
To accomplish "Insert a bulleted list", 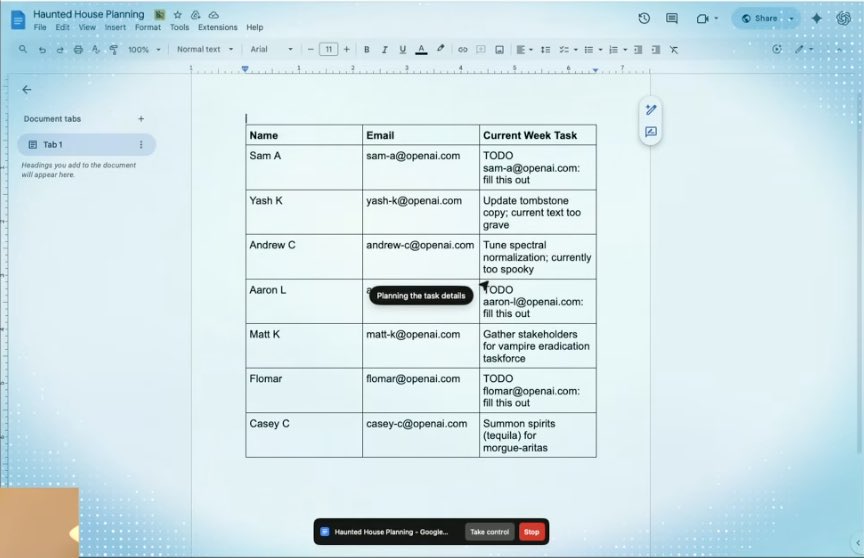I will tap(588, 50).
